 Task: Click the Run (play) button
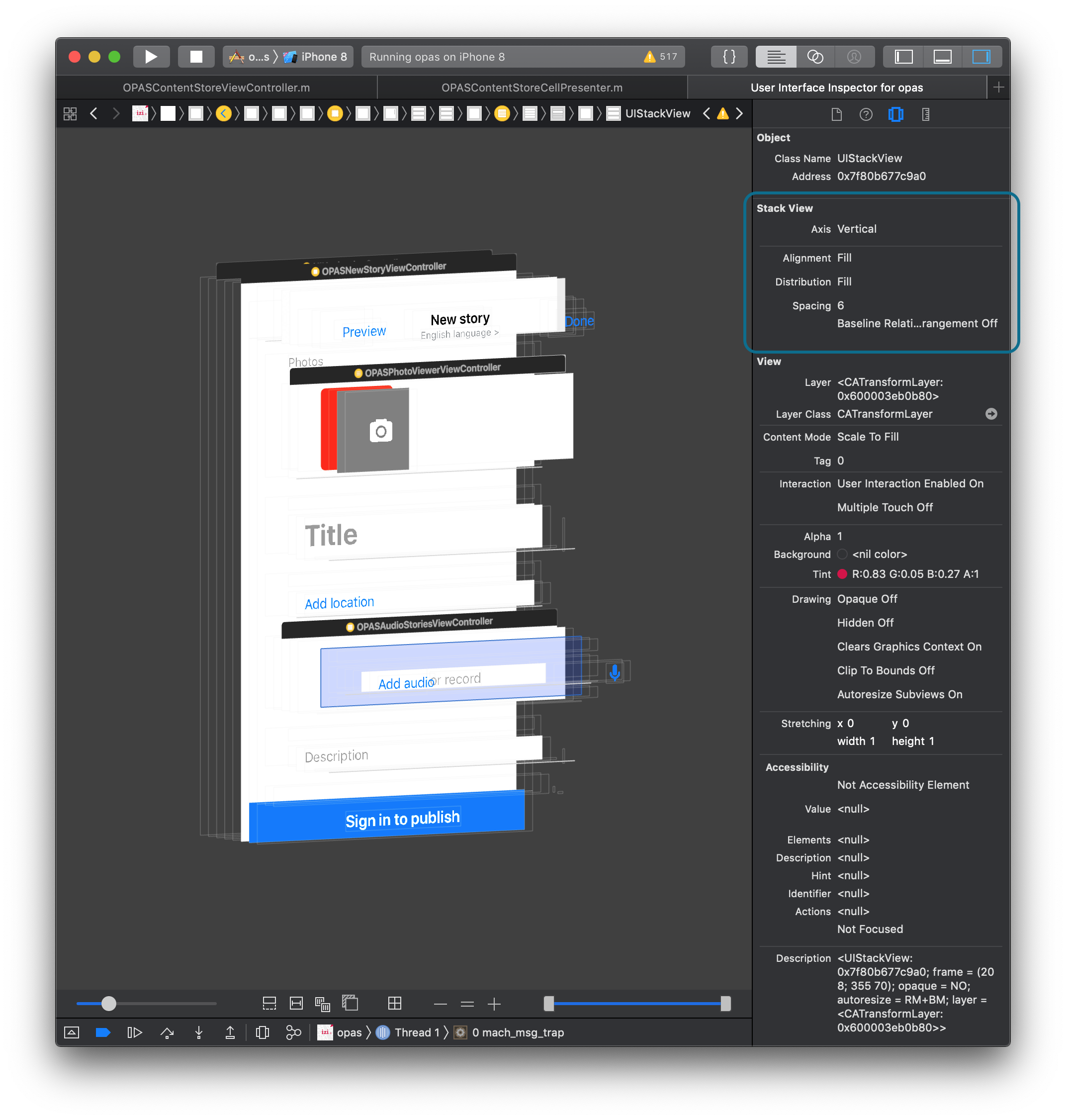151,57
